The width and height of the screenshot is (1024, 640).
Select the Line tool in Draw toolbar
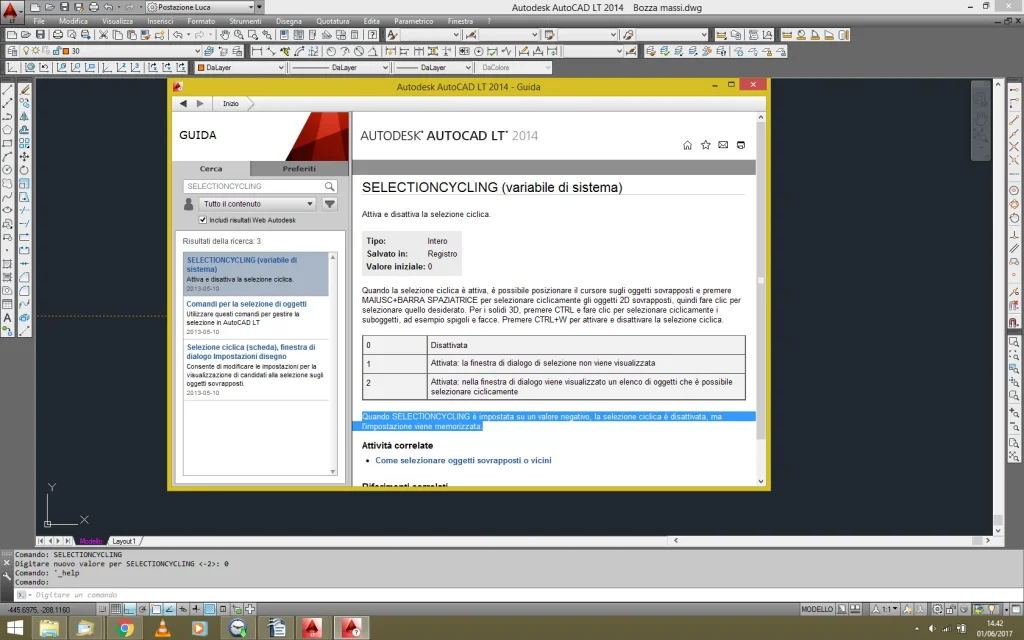click(7, 90)
